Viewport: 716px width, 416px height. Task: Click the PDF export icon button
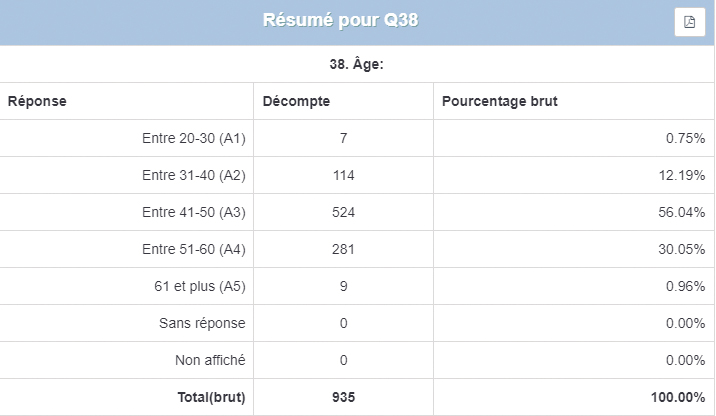689,22
